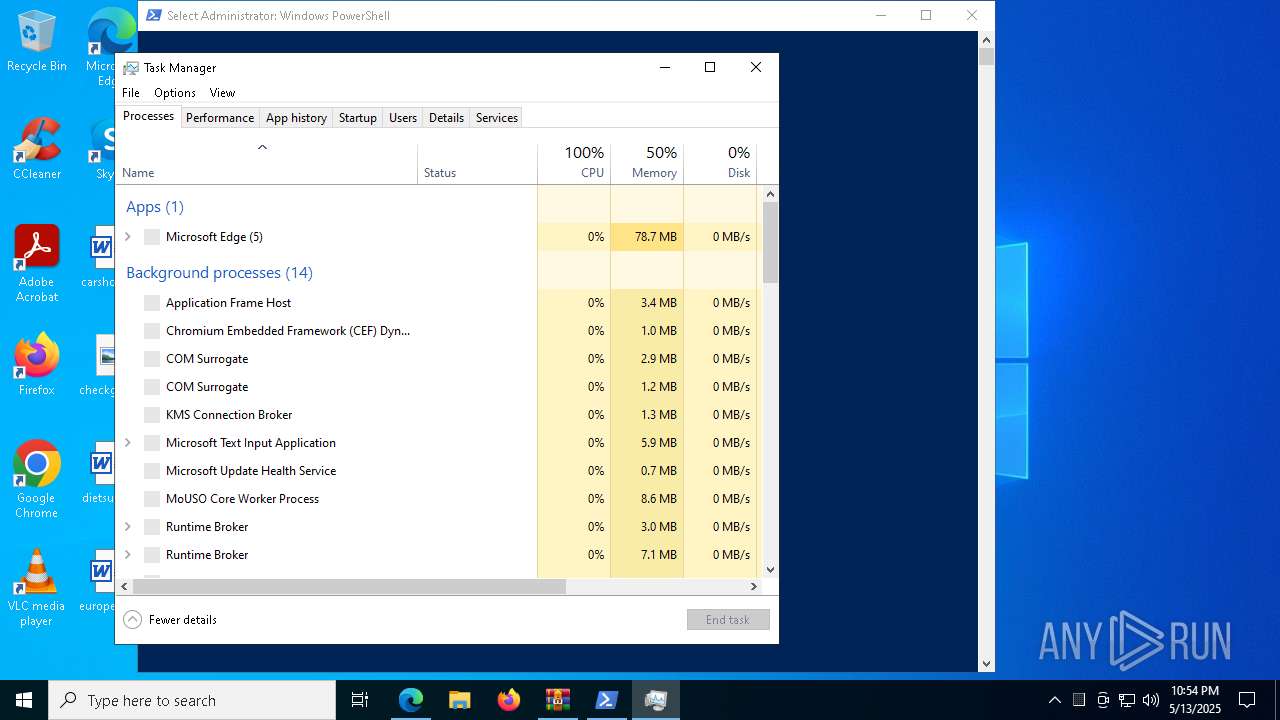
Task: Click Task Manager vertical scrollbar thumb
Action: point(770,241)
